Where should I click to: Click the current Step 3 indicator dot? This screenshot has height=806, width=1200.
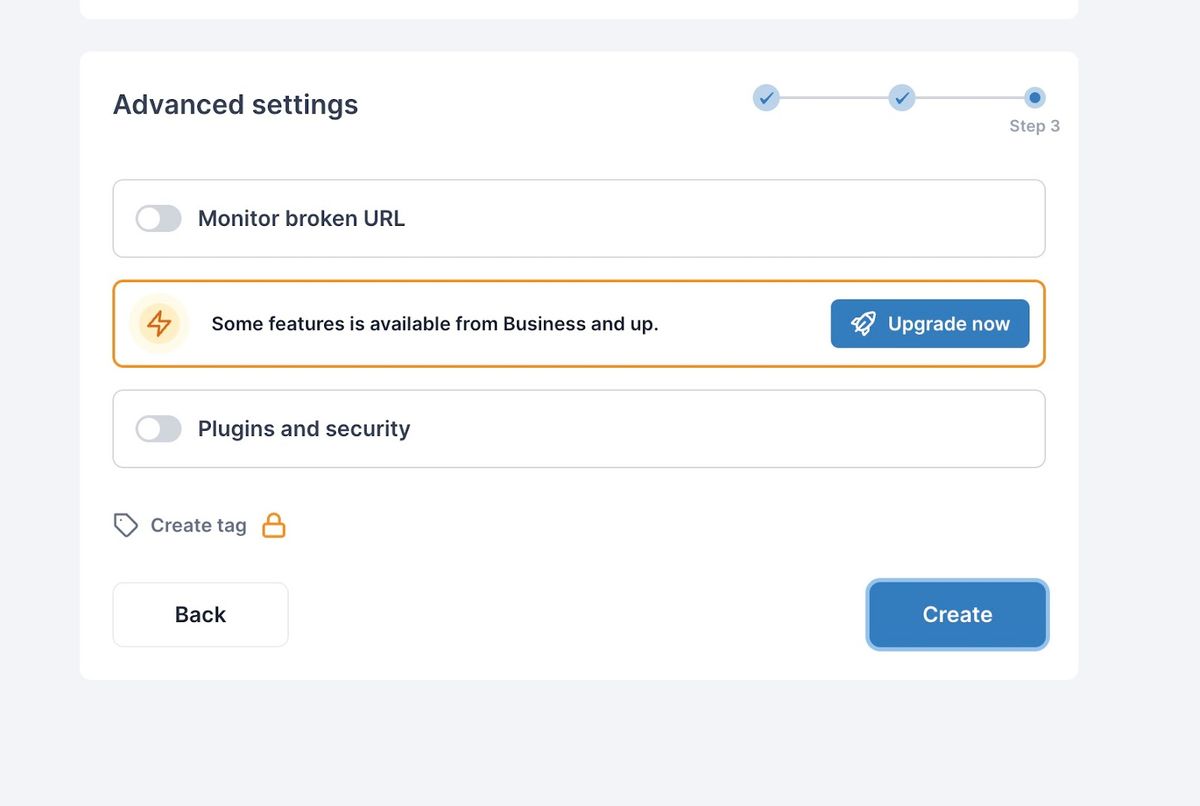[x=1035, y=98]
